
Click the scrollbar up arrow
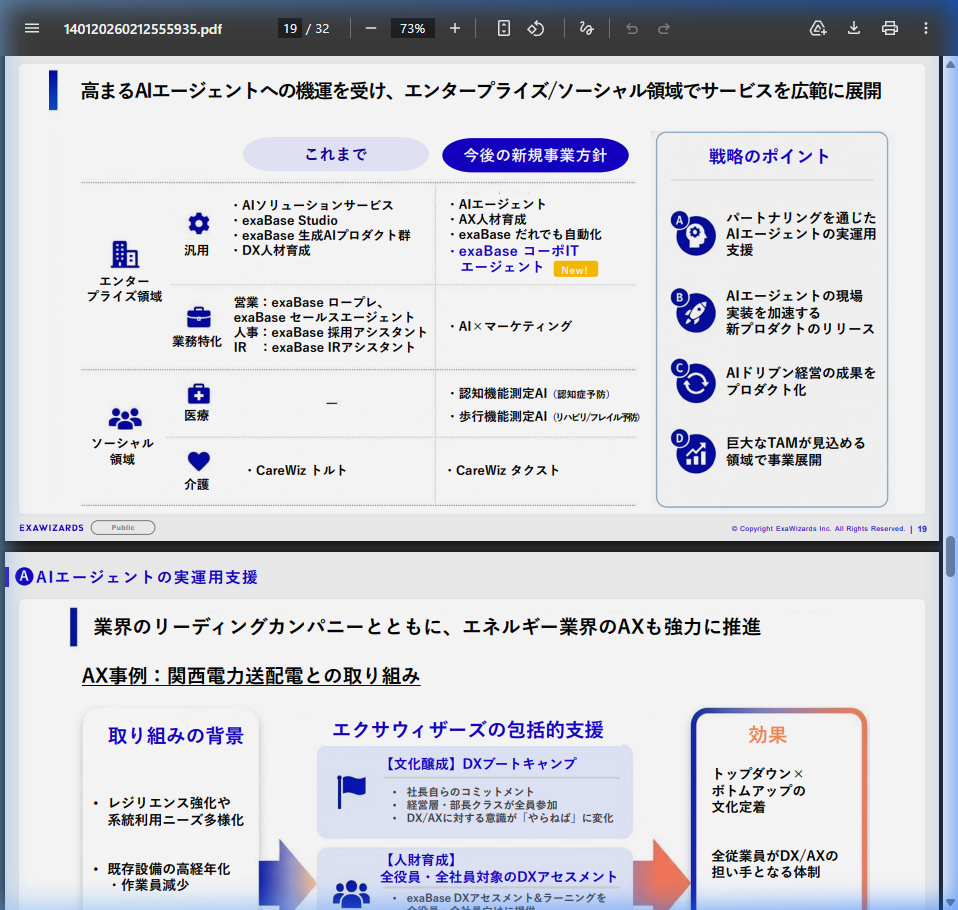click(x=948, y=65)
